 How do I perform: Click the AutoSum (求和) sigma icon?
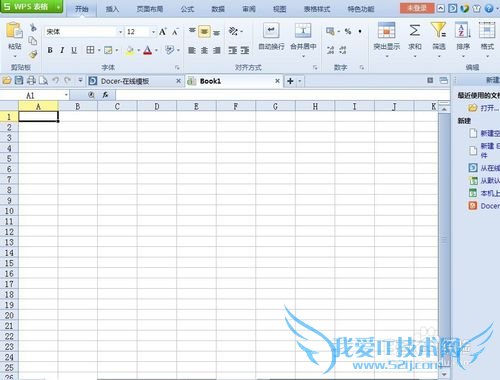pos(415,30)
